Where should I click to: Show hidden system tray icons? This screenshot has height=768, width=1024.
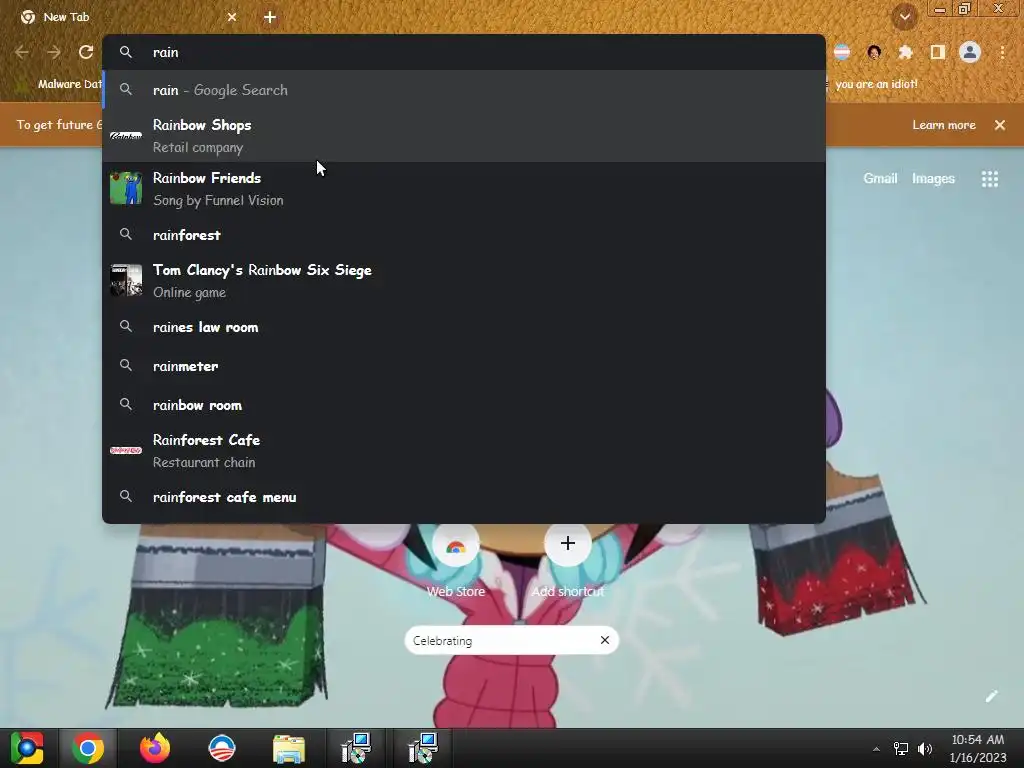pyautogui.click(x=876, y=749)
